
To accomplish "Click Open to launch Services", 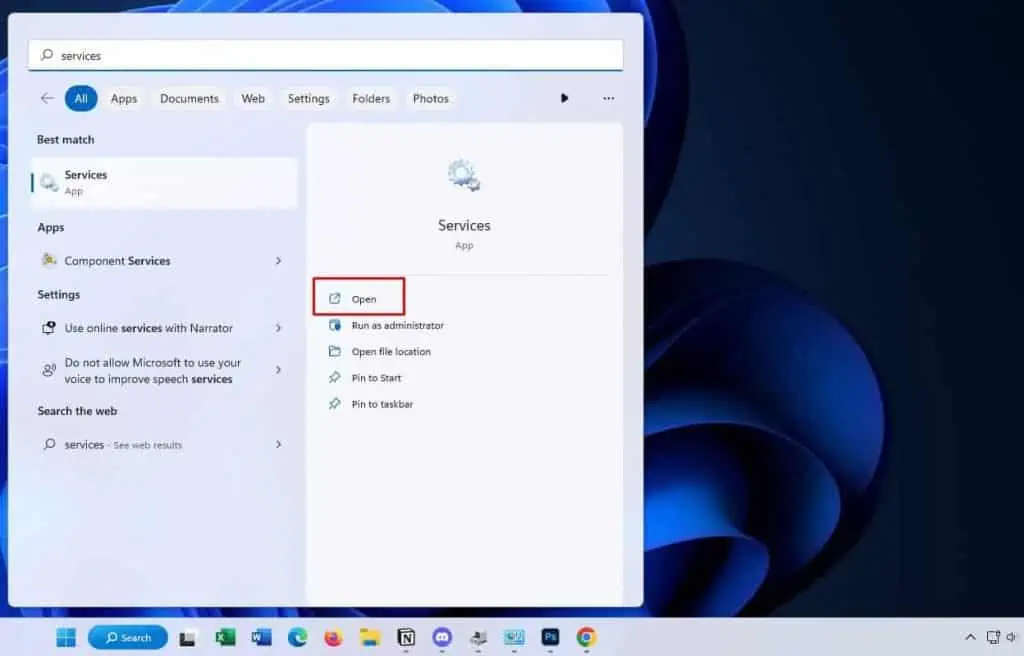I will tap(363, 297).
